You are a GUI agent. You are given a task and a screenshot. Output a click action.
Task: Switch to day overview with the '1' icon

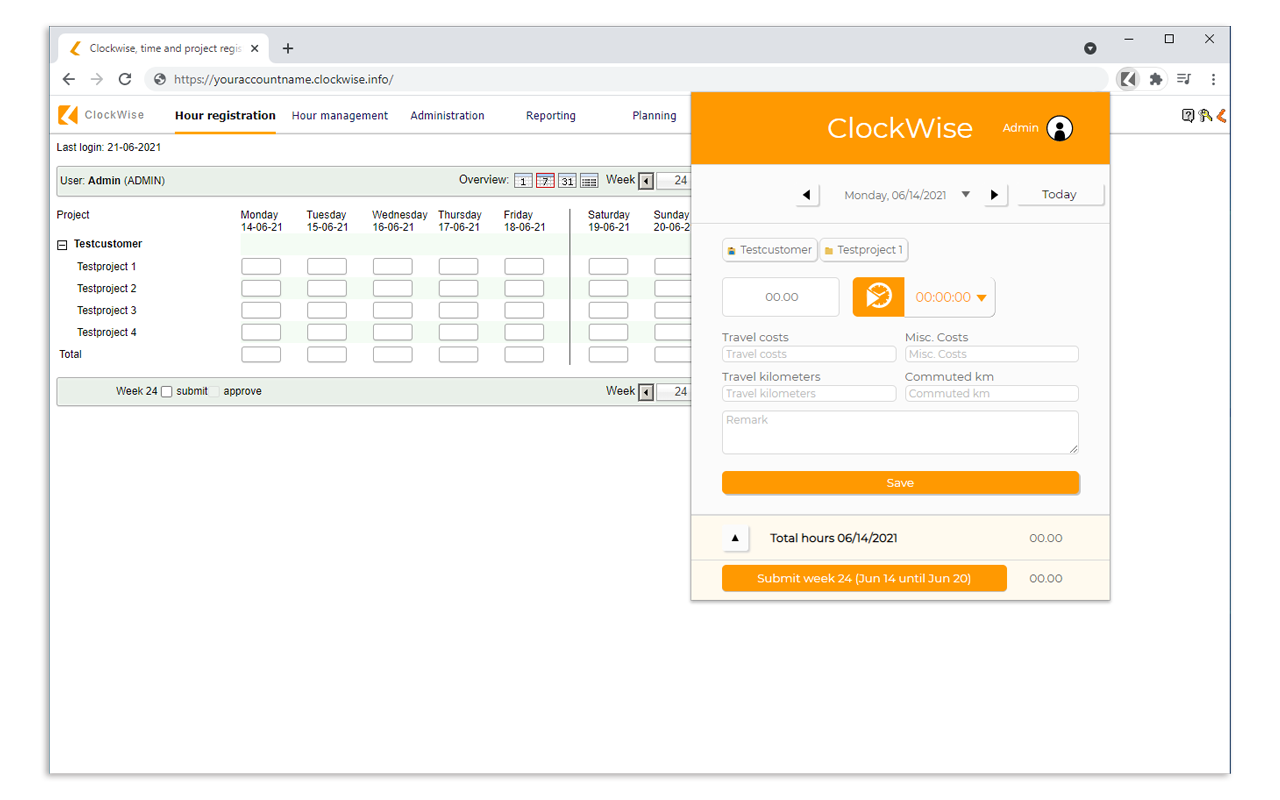coord(523,180)
